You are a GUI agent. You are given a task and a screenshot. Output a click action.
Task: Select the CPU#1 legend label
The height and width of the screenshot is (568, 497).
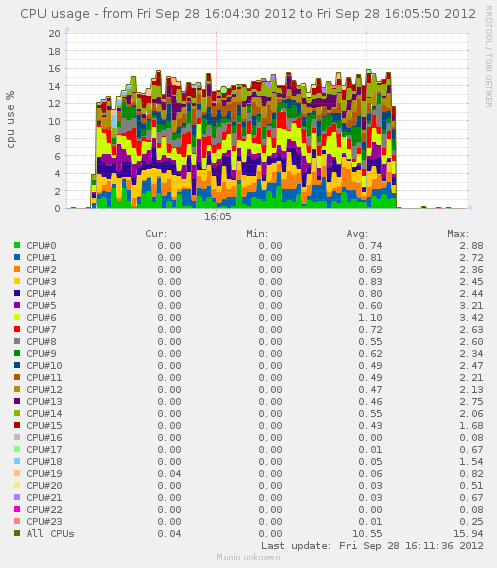point(41,258)
